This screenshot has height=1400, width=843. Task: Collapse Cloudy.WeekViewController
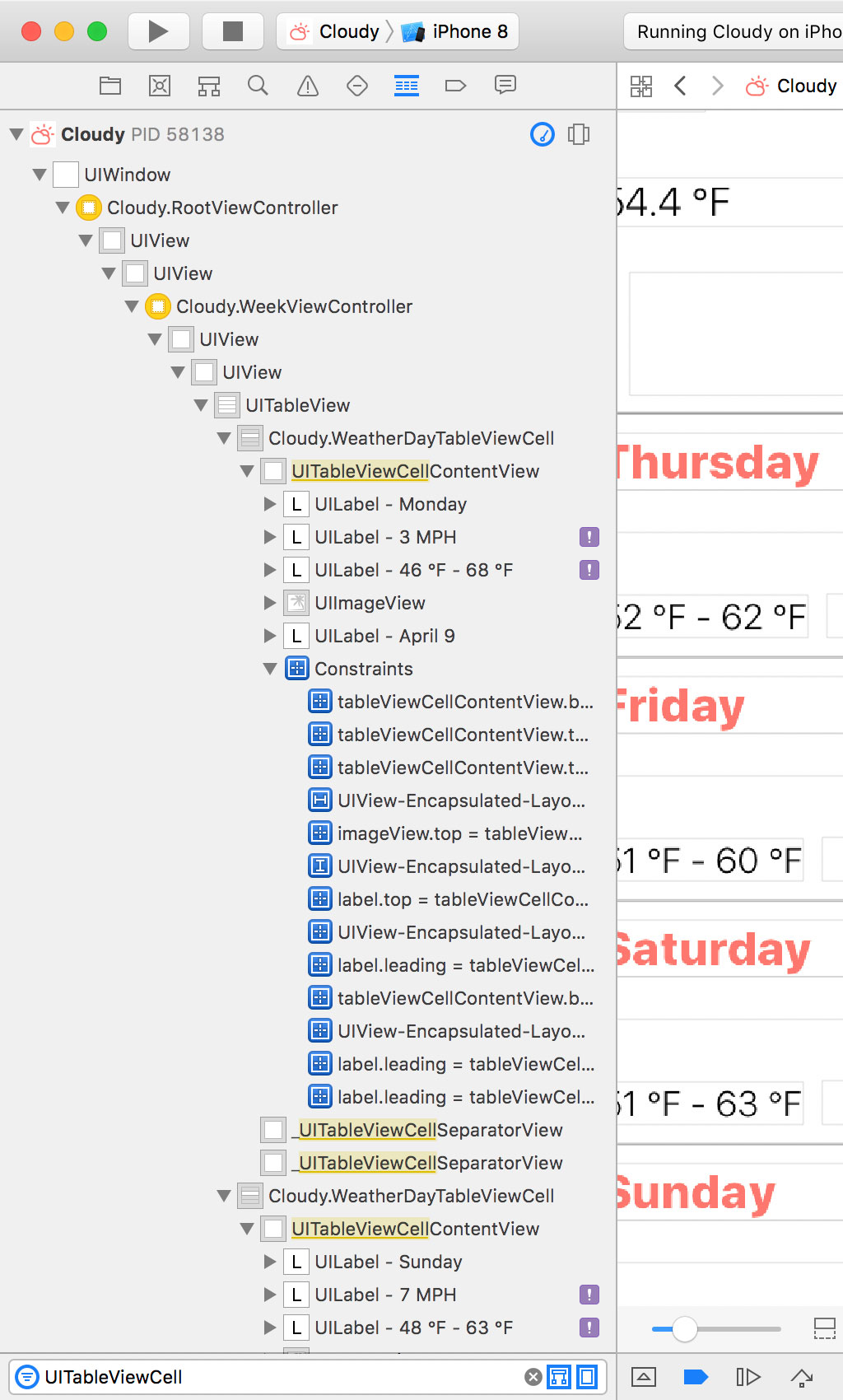click(x=132, y=306)
